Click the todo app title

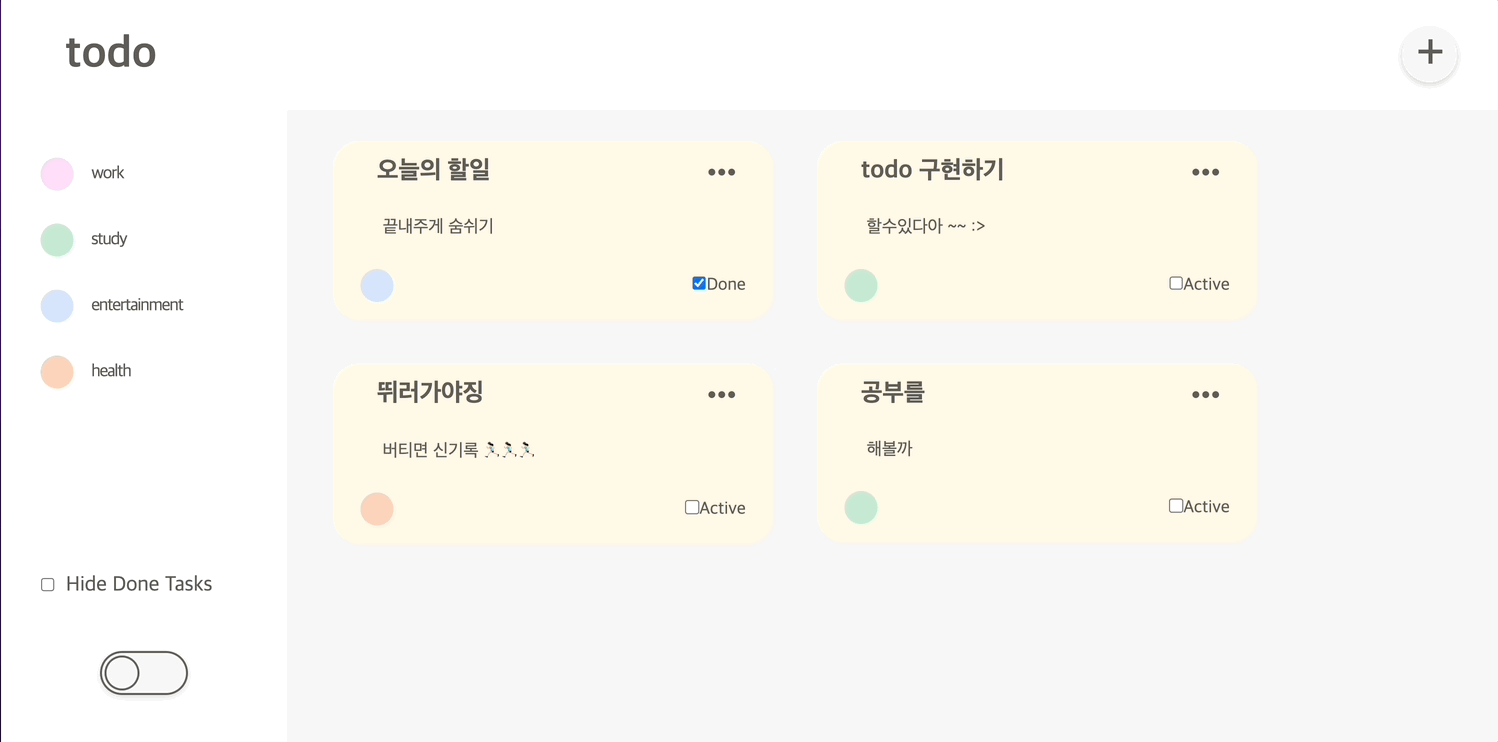coord(111,52)
